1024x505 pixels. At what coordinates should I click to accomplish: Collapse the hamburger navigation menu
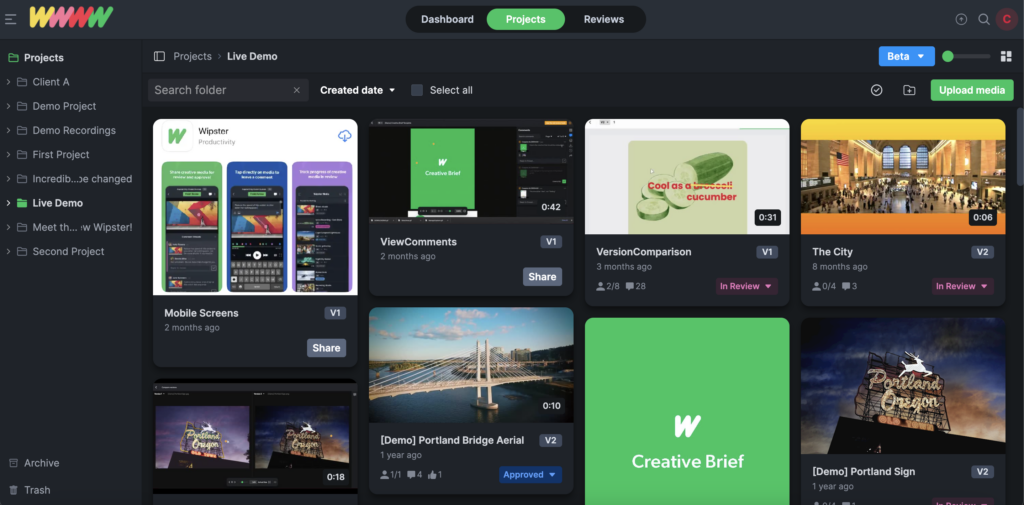11,19
